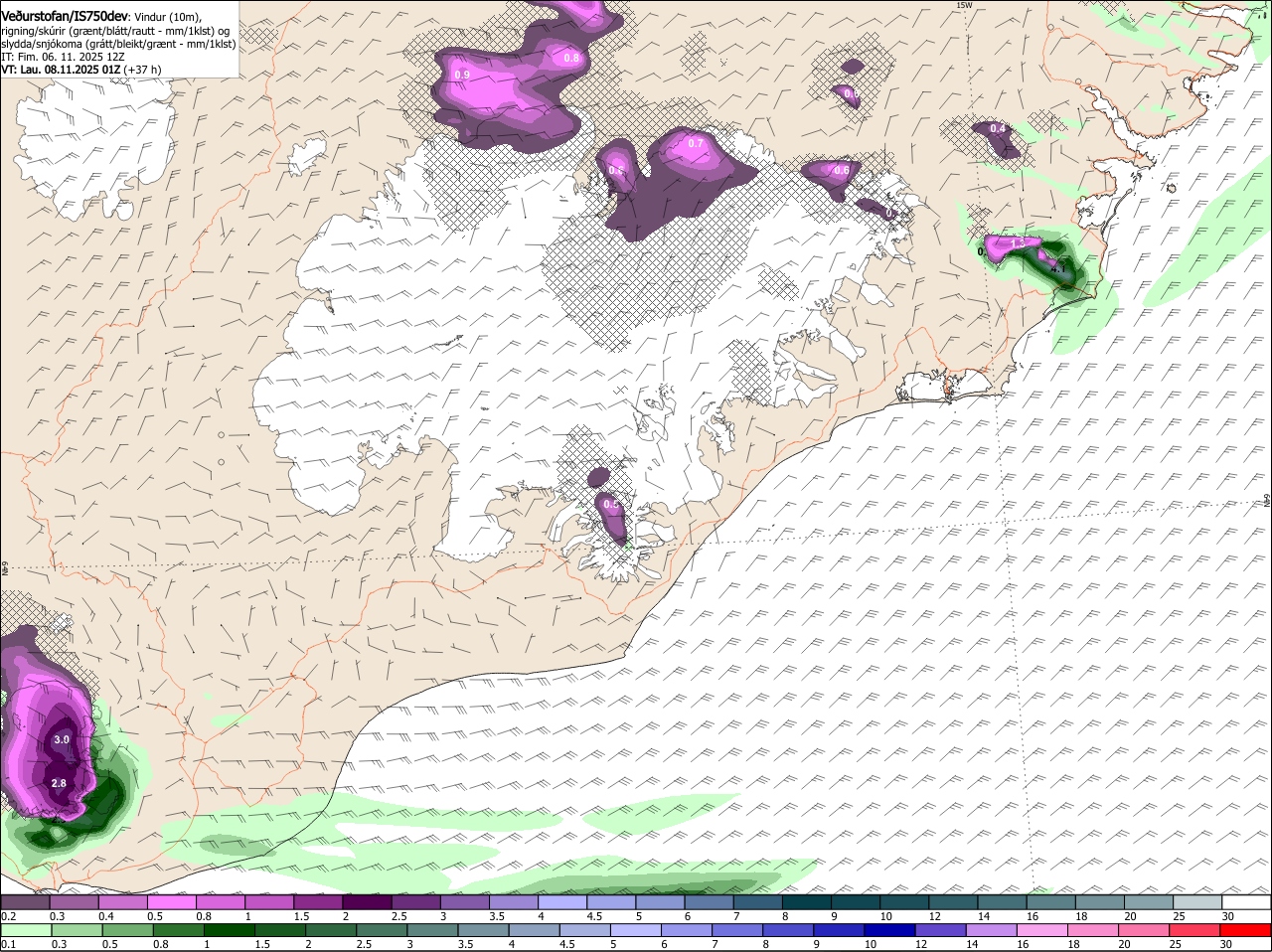
Task: Click the 3.0 precipitation value on the map
Action: (62, 739)
